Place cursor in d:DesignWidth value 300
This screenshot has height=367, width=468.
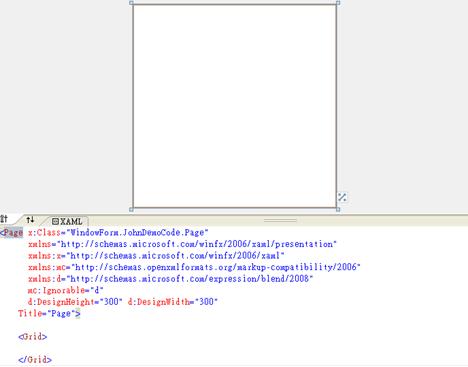coord(206,302)
